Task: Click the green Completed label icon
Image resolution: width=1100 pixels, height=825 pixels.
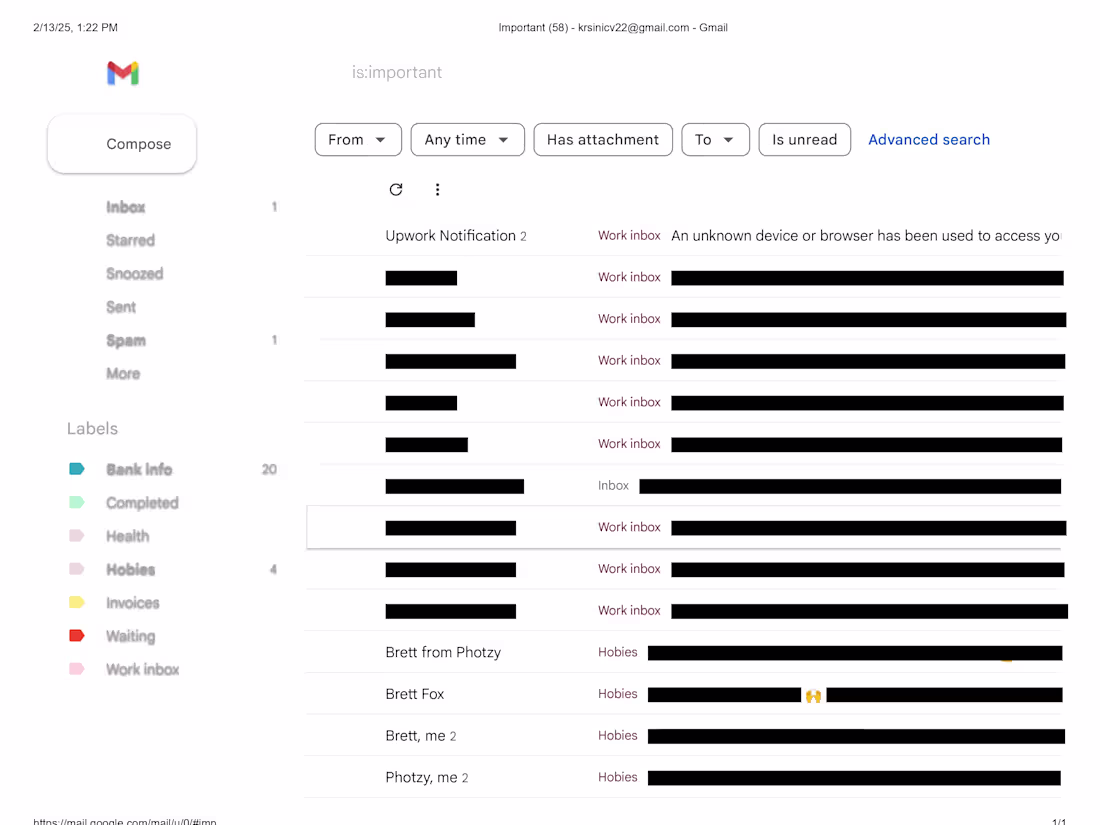Action: pyautogui.click(x=76, y=502)
